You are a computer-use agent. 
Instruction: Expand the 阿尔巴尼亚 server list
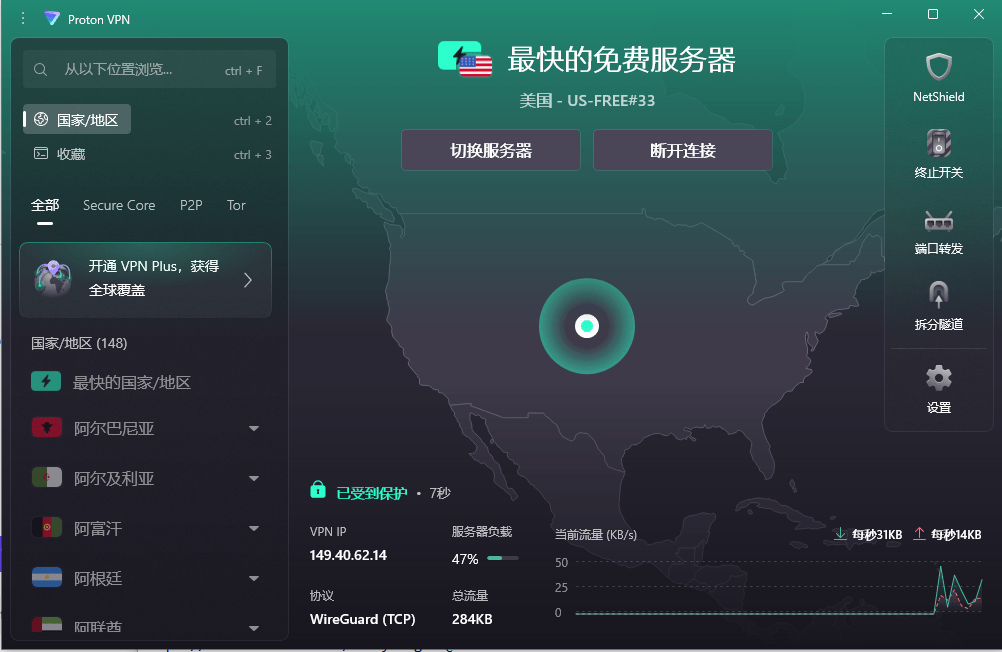[x=254, y=428]
